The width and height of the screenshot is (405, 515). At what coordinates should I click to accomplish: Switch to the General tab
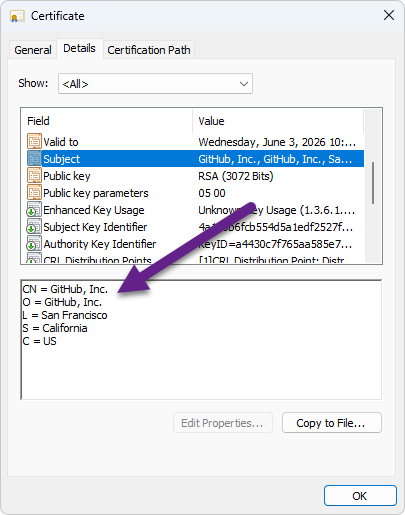tap(33, 50)
